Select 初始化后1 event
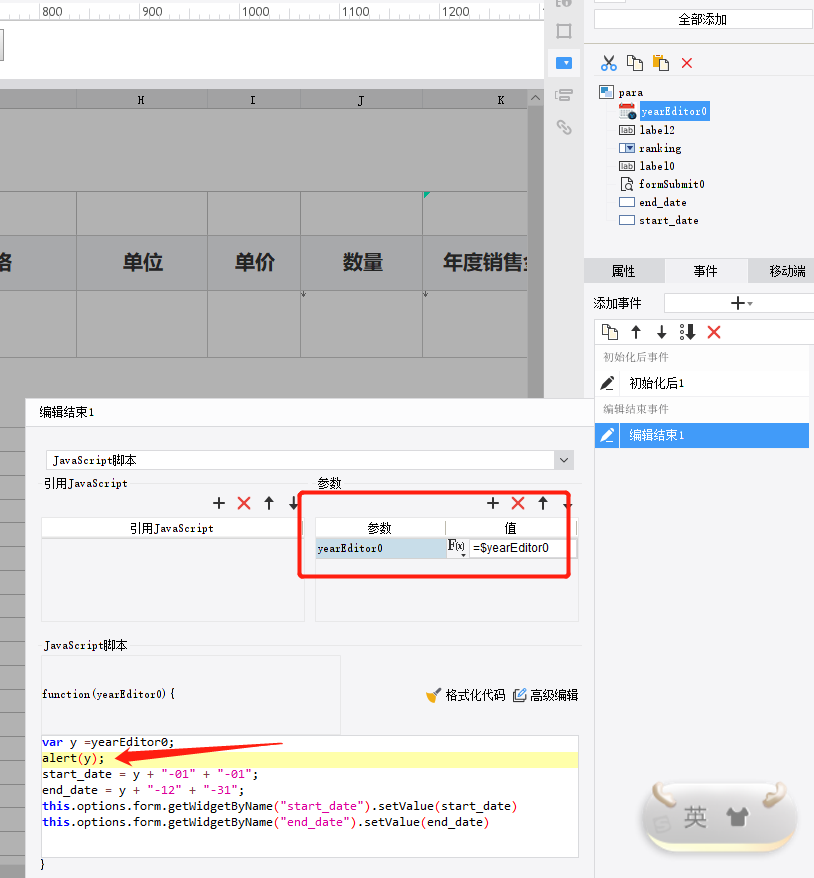The width and height of the screenshot is (814, 878). (714, 383)
